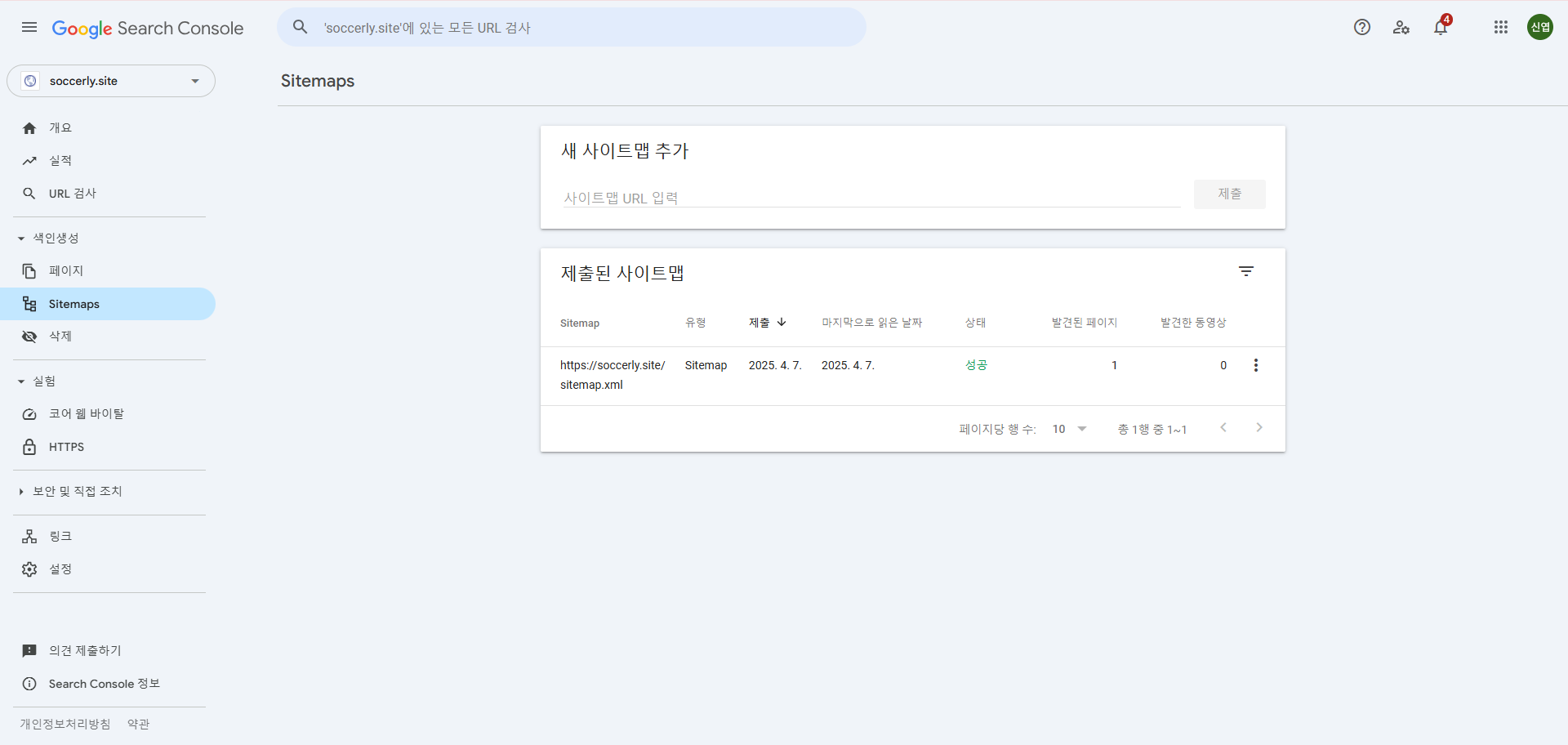1568x745 pixels.
Task: Sort by Sitemap column header
Action: point(580,323)
